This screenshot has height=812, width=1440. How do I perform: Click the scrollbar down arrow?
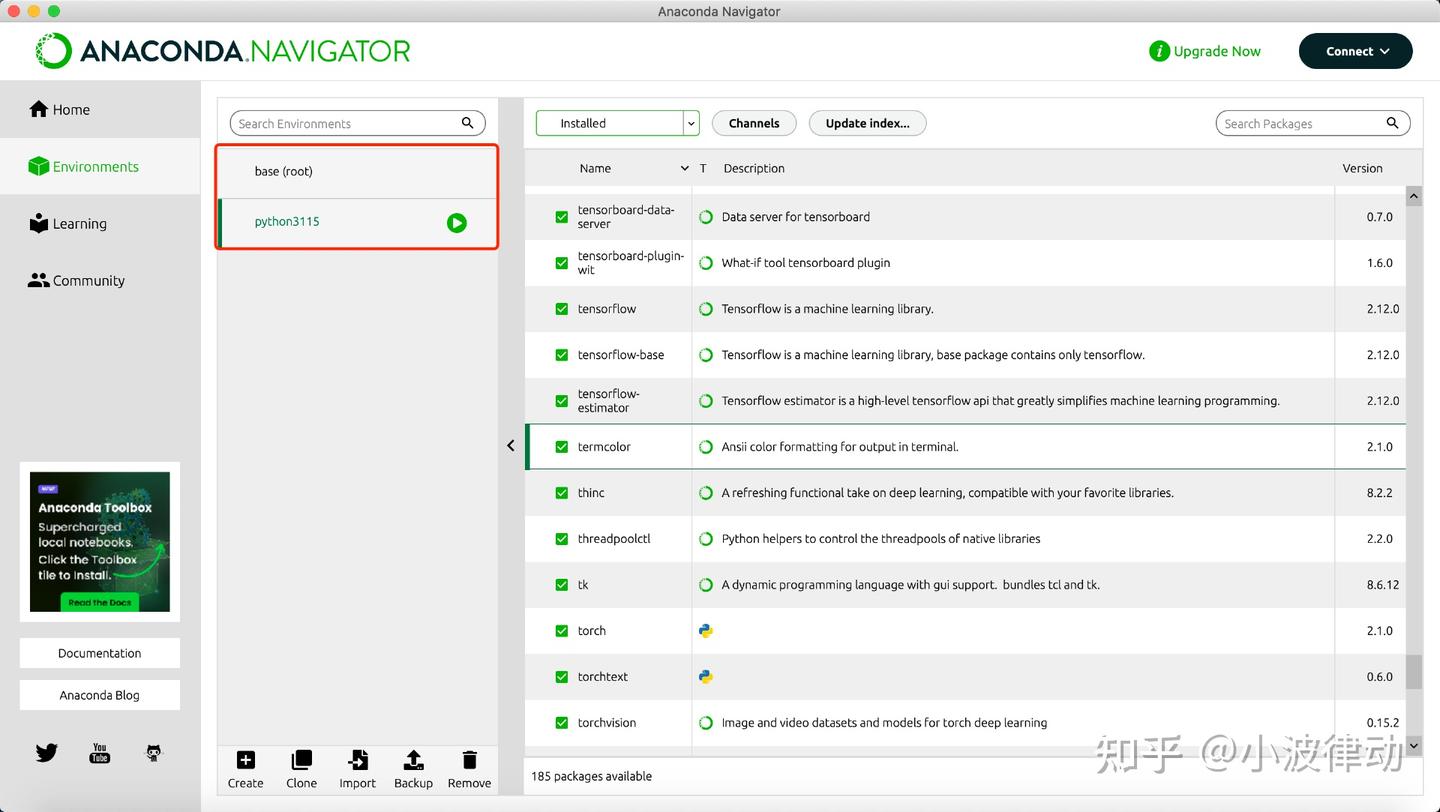(x=1414, y=745)
